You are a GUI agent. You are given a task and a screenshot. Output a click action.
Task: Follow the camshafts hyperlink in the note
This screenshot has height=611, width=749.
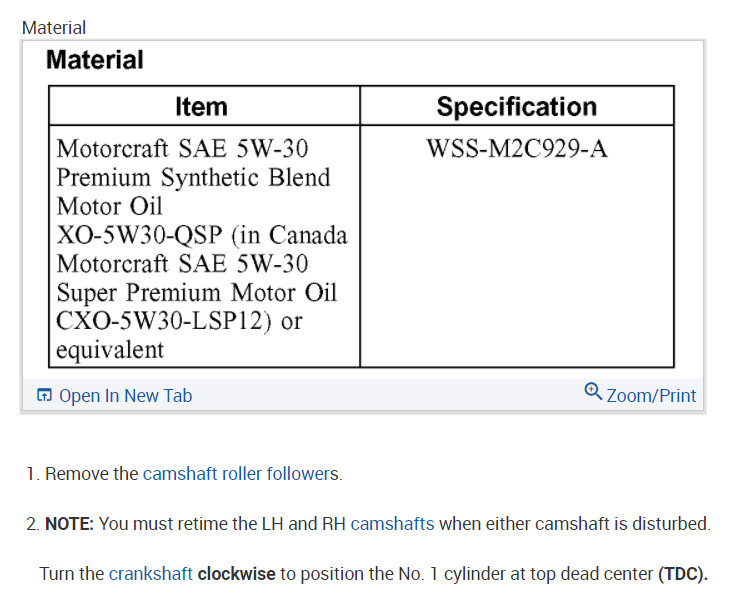(392, 523)
